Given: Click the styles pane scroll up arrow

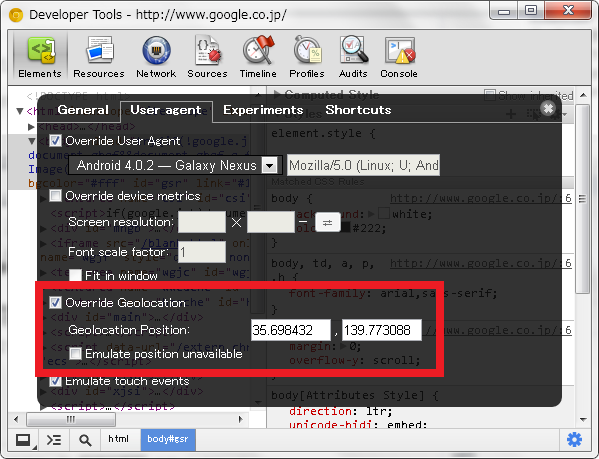Looking at the screenshot, I should click(x=583, y=95).
